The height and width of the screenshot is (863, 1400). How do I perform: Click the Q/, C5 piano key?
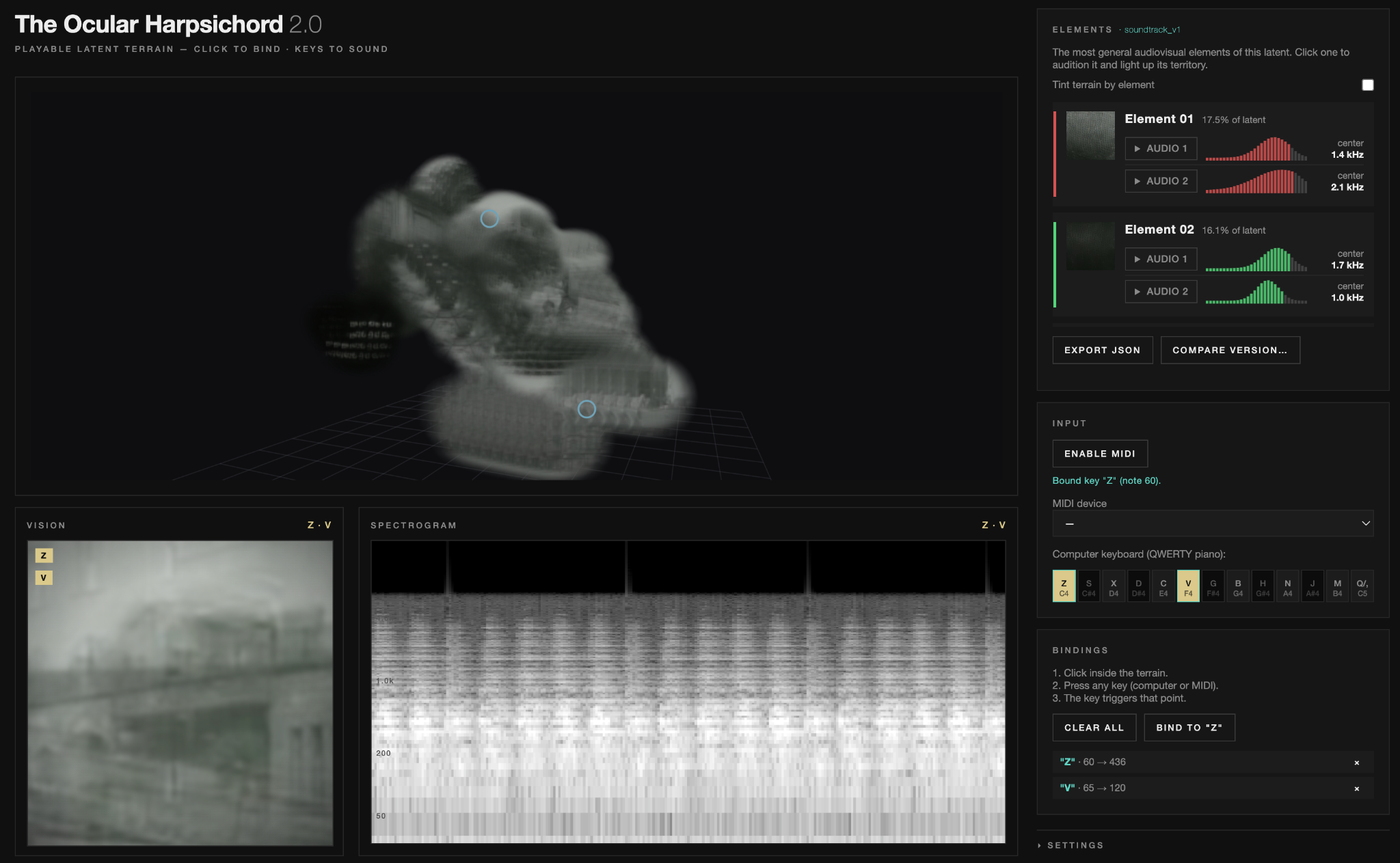click(x=1362, y=586)
